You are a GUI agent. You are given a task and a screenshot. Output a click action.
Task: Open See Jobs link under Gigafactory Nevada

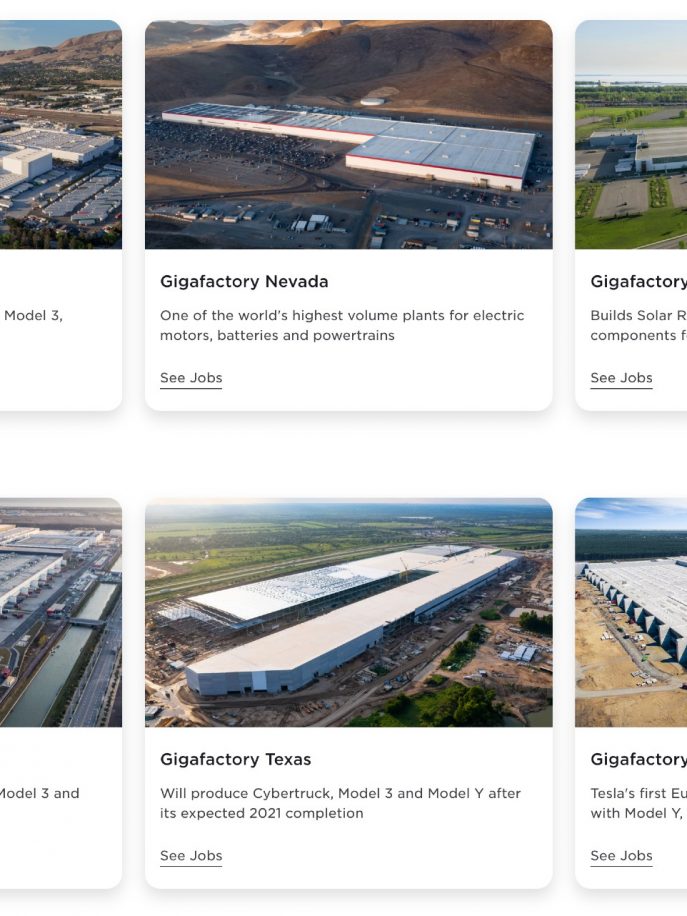(191, 378)
